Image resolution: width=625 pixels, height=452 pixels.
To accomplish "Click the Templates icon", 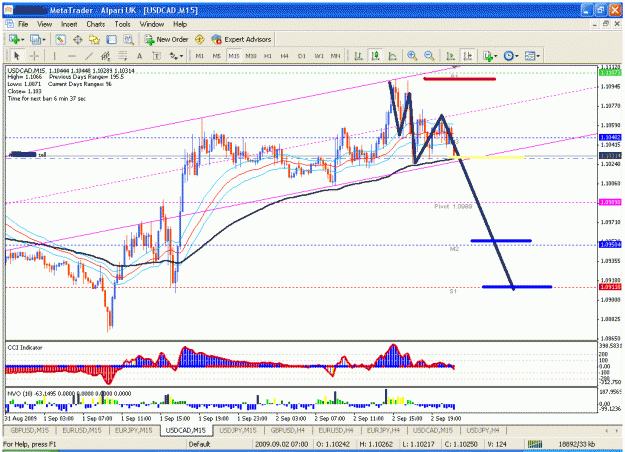I will [x=530, y=56].
